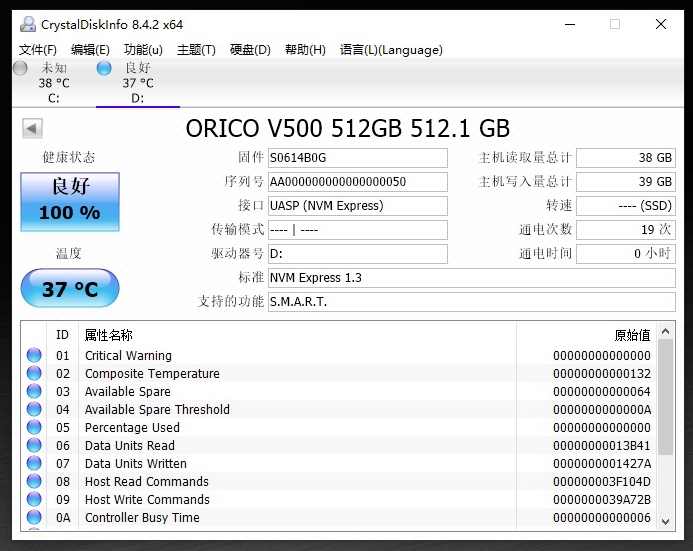This screenshot has height=551, width=693.
Task: Click the ID column header
Action: [x=62, y=335]
